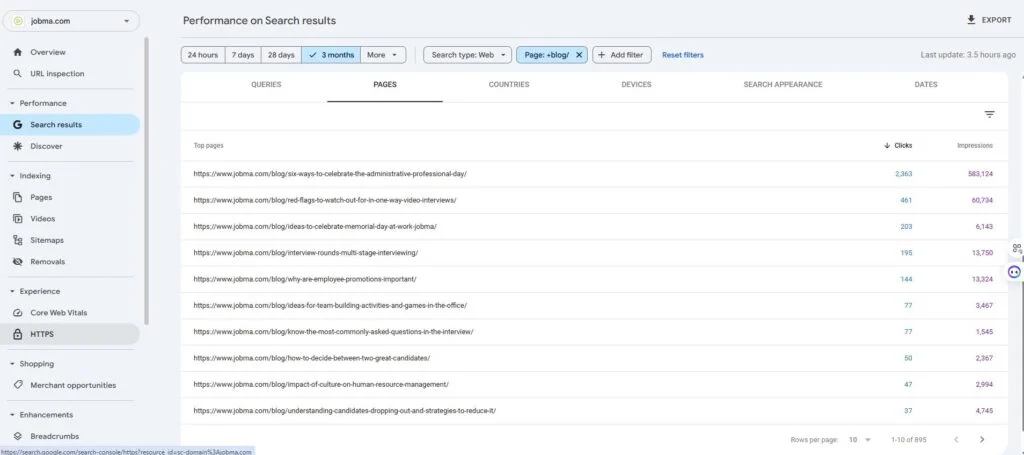Select the 7 days date range
The height and width of the screenshot is (455, 1024).
pos(243,55)
